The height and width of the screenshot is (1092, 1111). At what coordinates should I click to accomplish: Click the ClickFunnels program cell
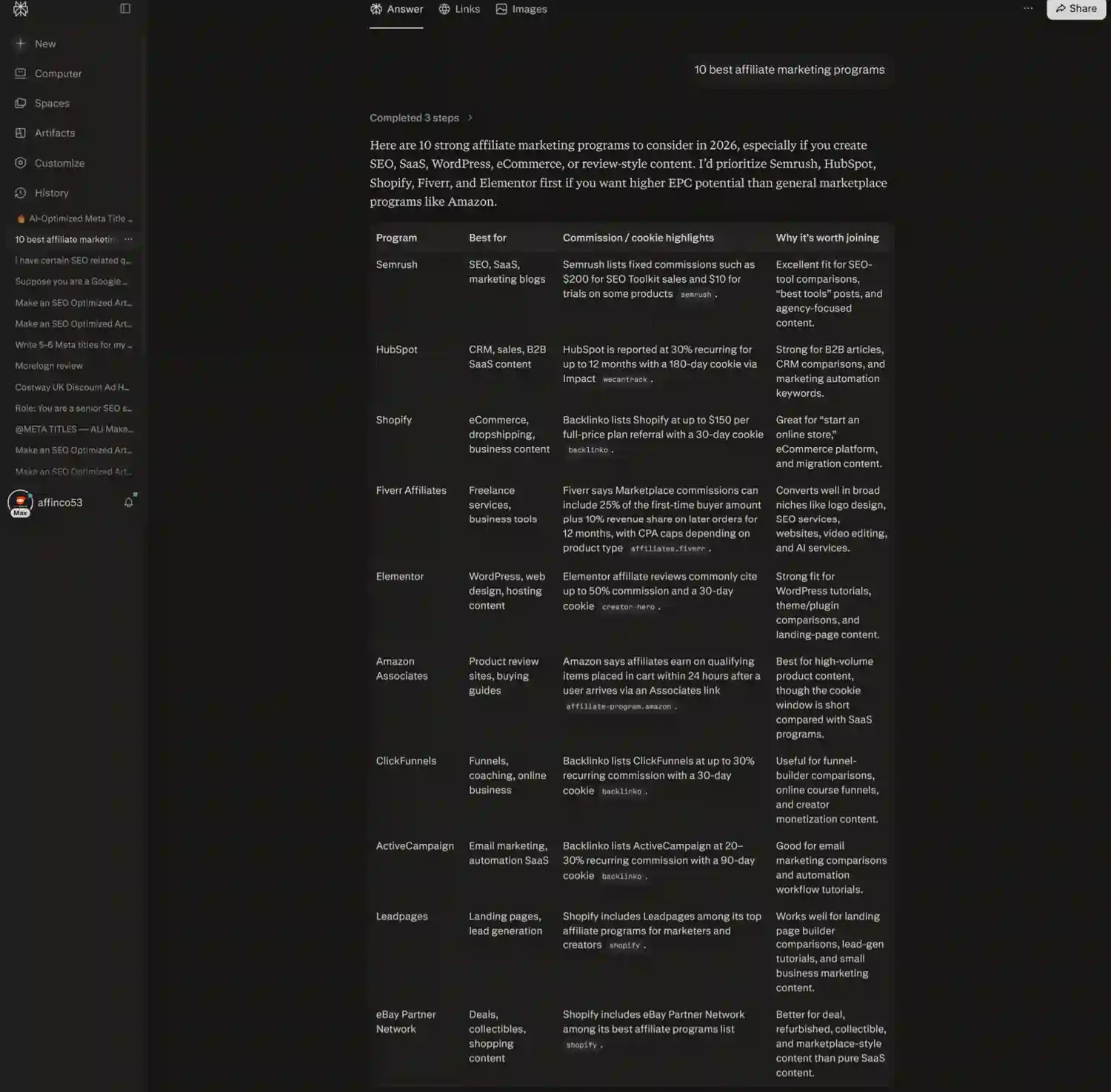click(x=406, y=761)
